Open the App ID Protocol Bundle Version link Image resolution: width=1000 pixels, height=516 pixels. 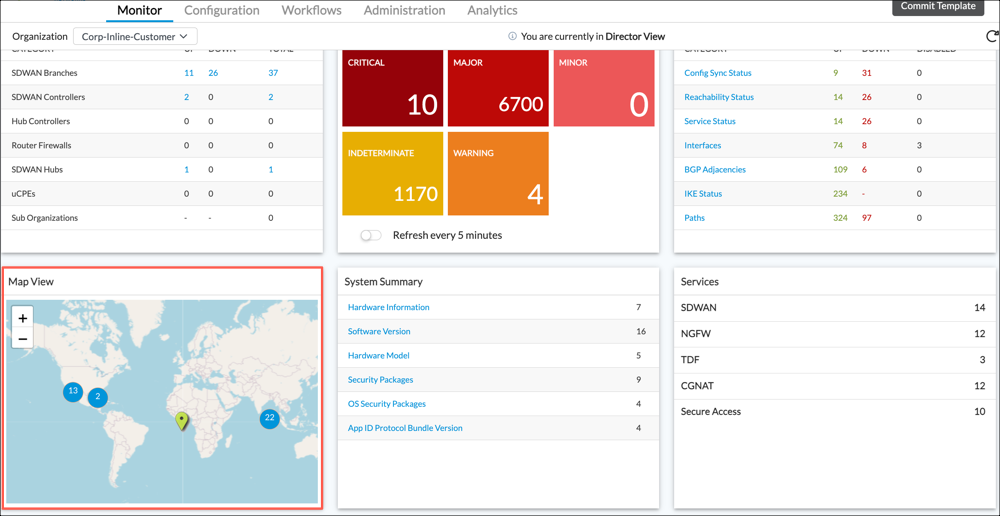[x=405, y=428]
